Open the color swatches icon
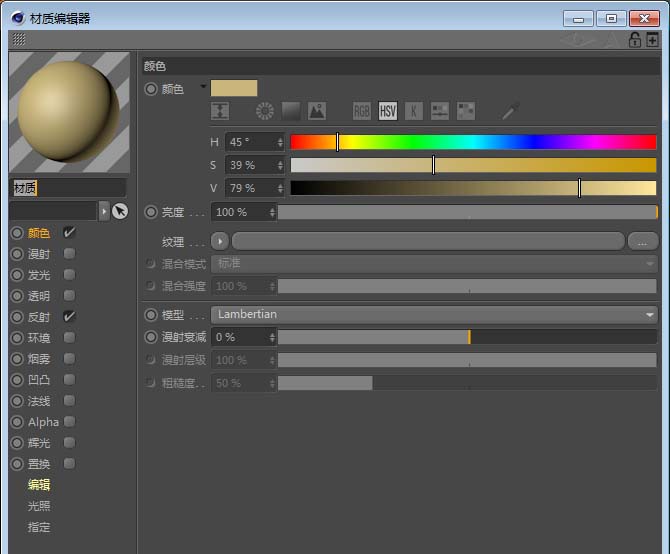This screenshot has height=554, width=670. (466, 111)
